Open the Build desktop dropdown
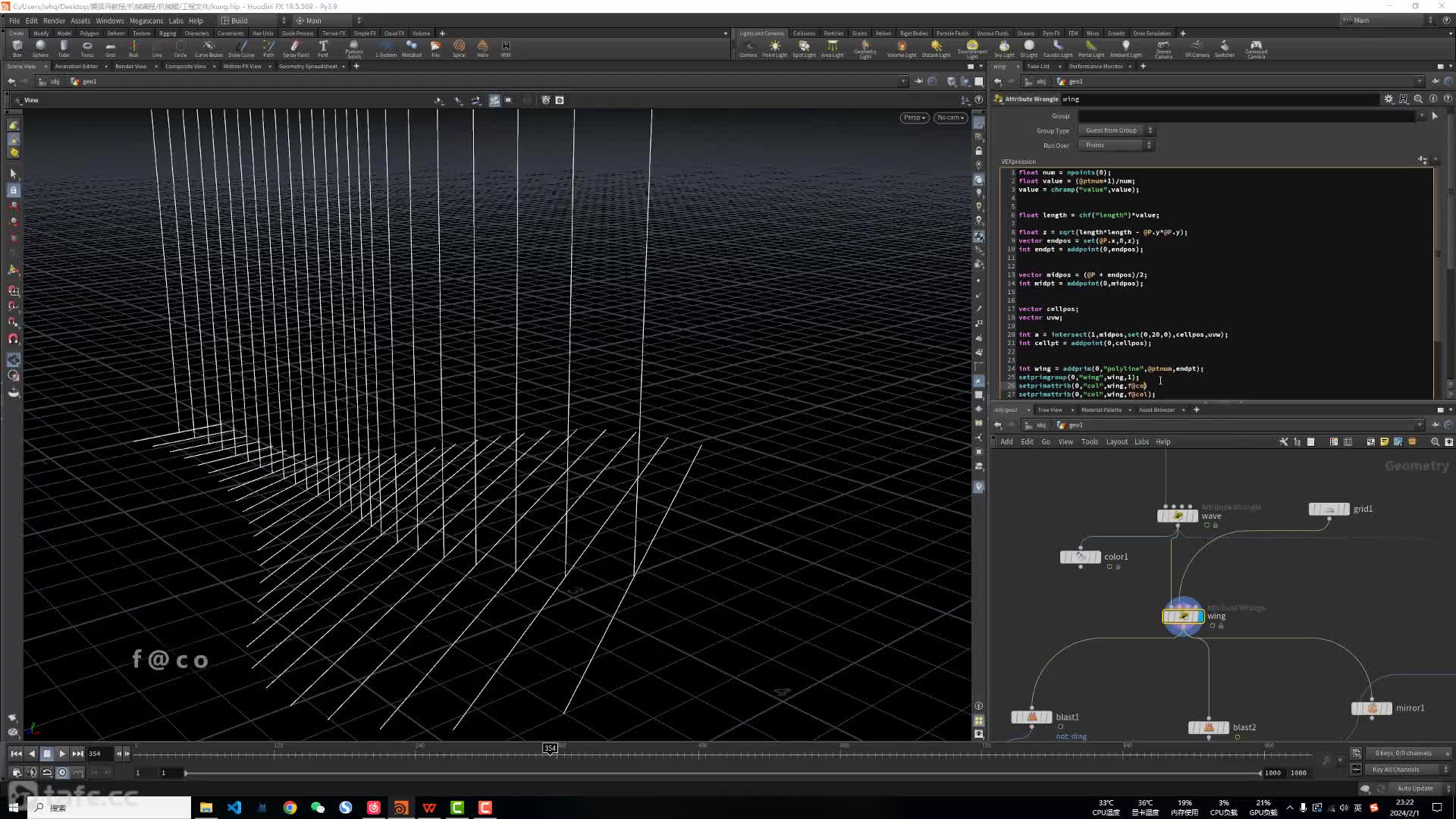The width and height of the screenshot is (1456, 819). [253, 20]
